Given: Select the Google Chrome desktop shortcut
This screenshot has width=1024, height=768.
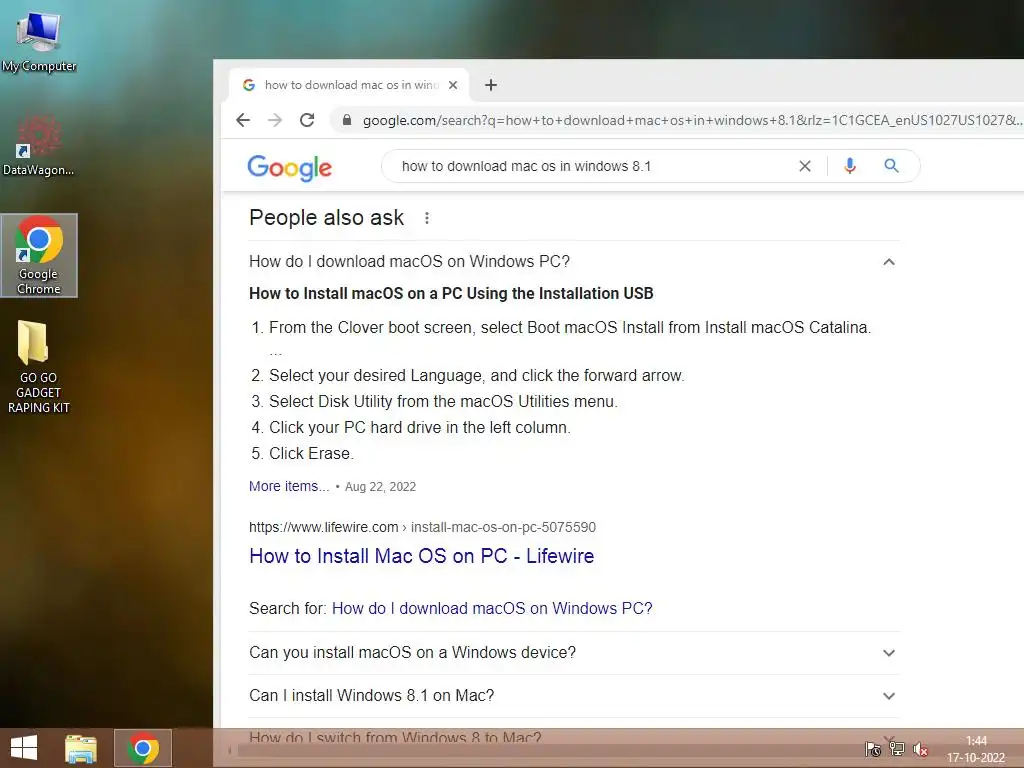Looking at the screenshot, I should [x=39, y=255].
